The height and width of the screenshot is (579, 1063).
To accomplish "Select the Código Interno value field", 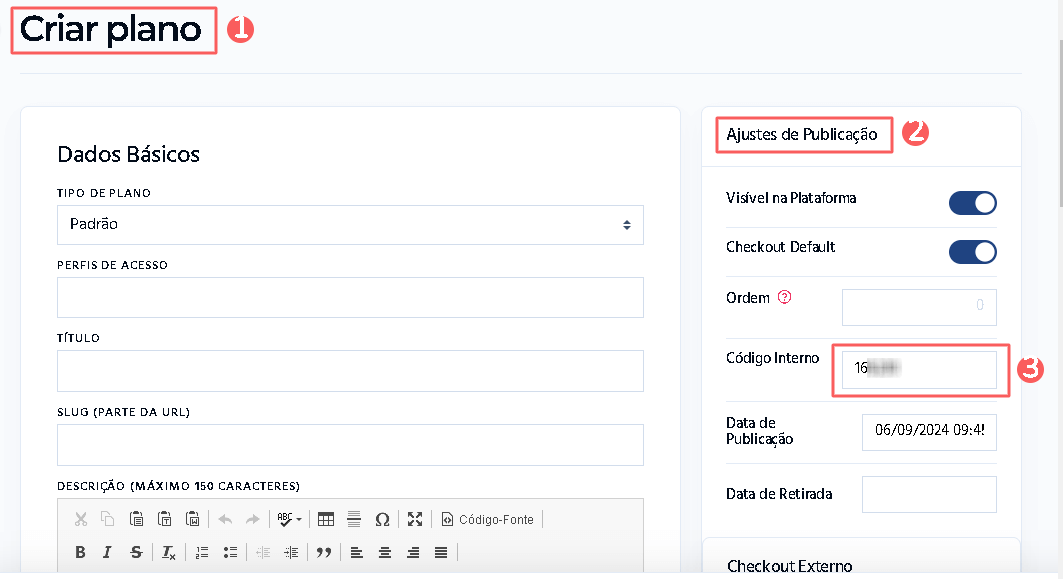I will click(x=918, y=369).
